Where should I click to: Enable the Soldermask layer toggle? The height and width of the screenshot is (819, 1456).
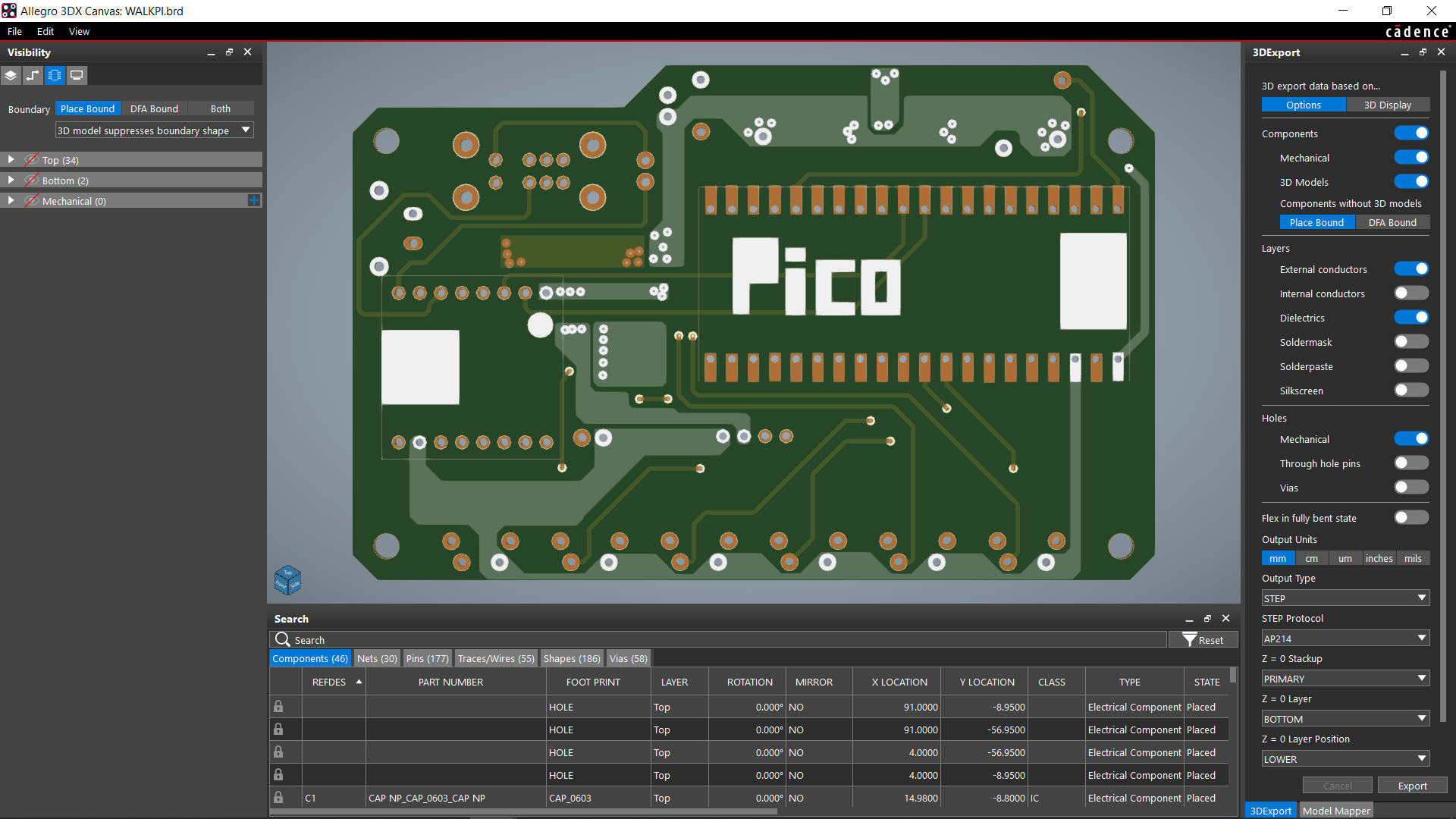point(1410,341)
